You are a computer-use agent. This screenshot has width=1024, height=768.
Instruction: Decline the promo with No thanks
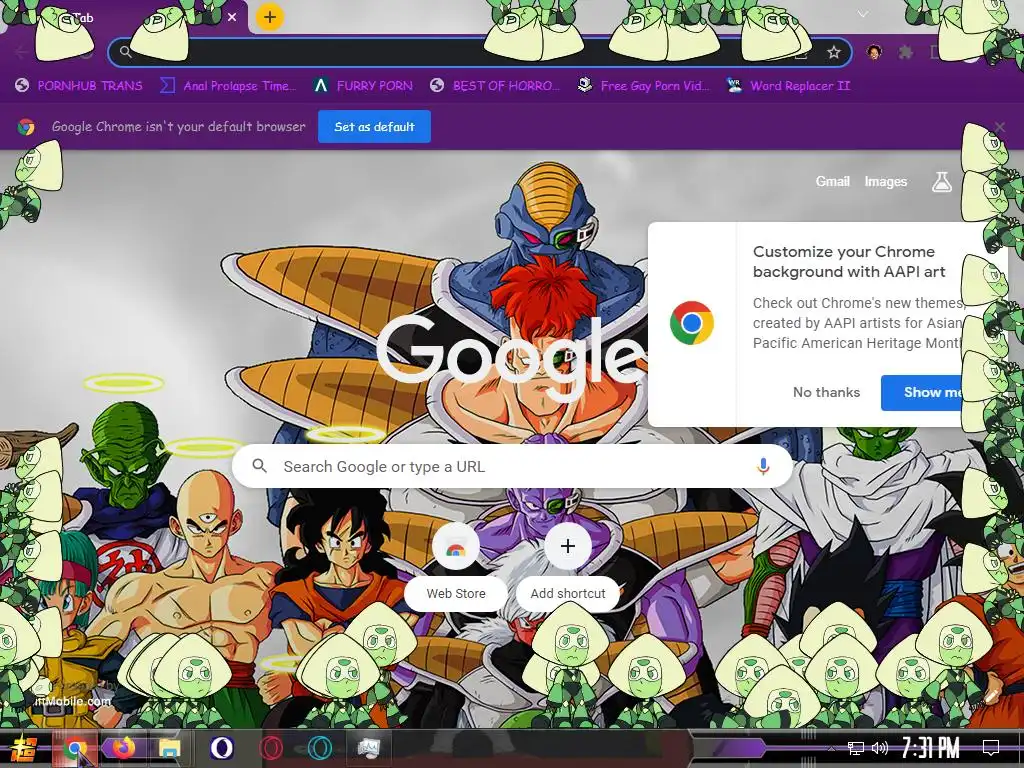826,392
